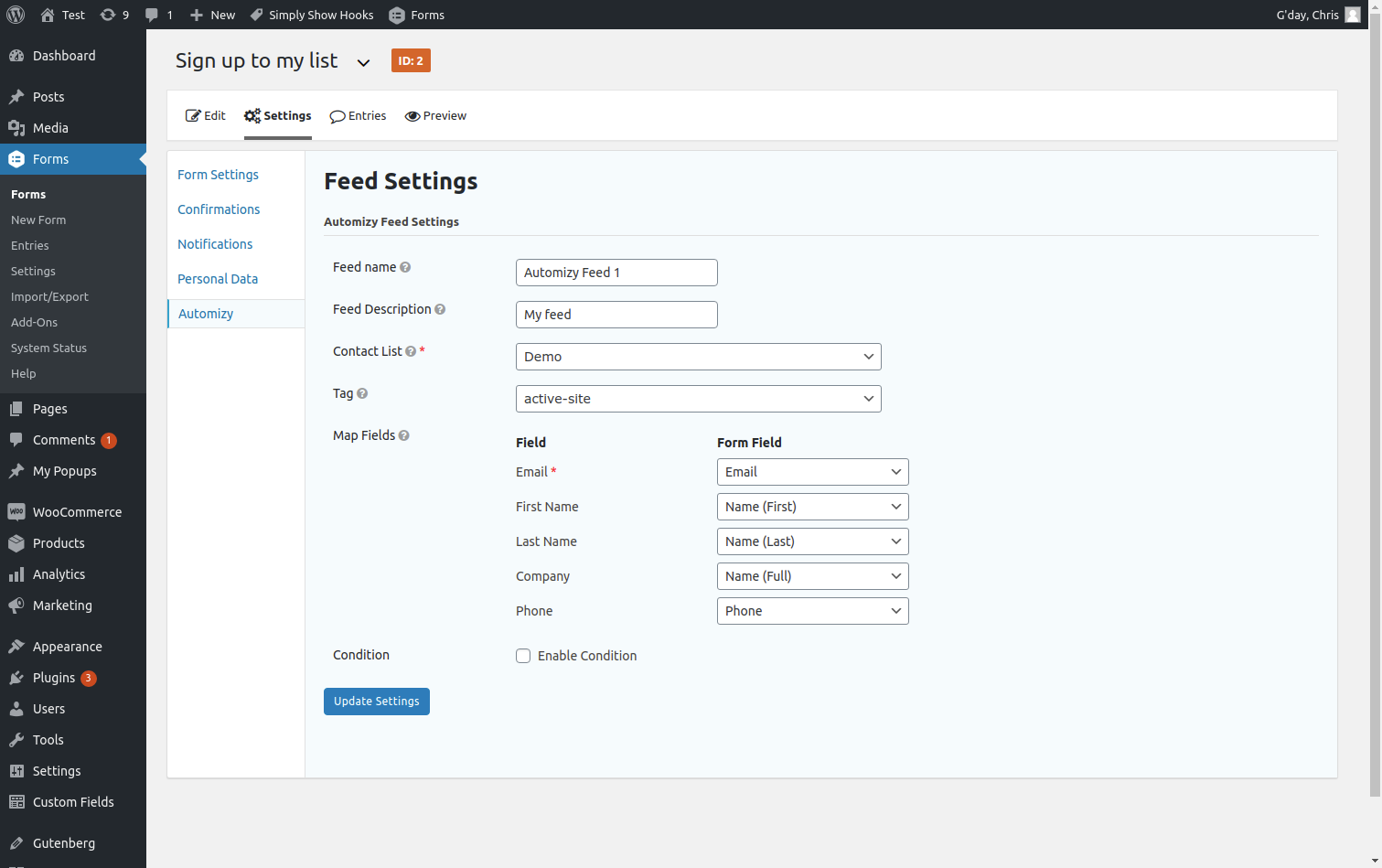Click into the Feed name input field
The image size is (1382, 868).
[x=616, y=273]
